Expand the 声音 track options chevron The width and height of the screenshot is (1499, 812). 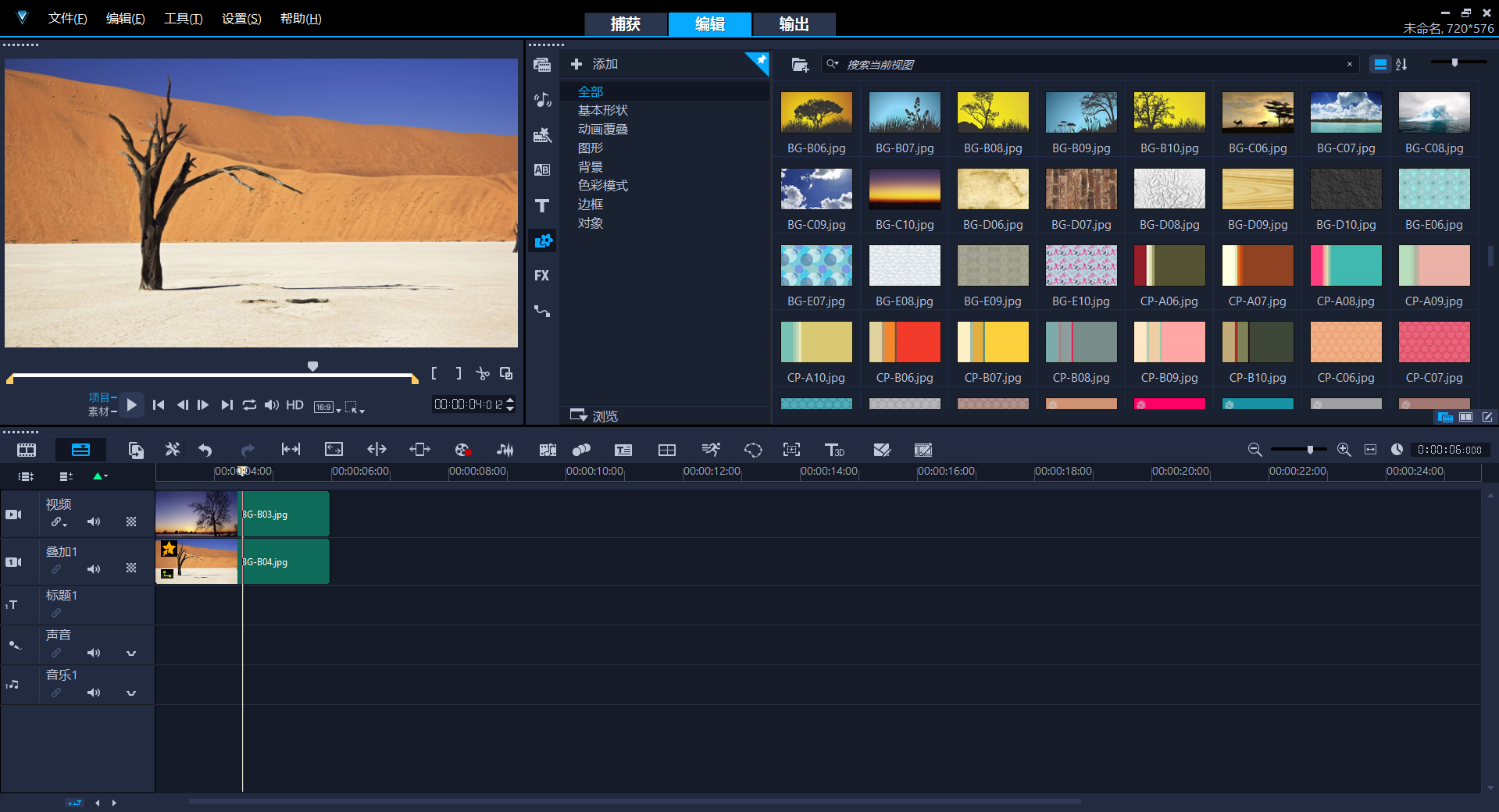[x=131, y=654]
